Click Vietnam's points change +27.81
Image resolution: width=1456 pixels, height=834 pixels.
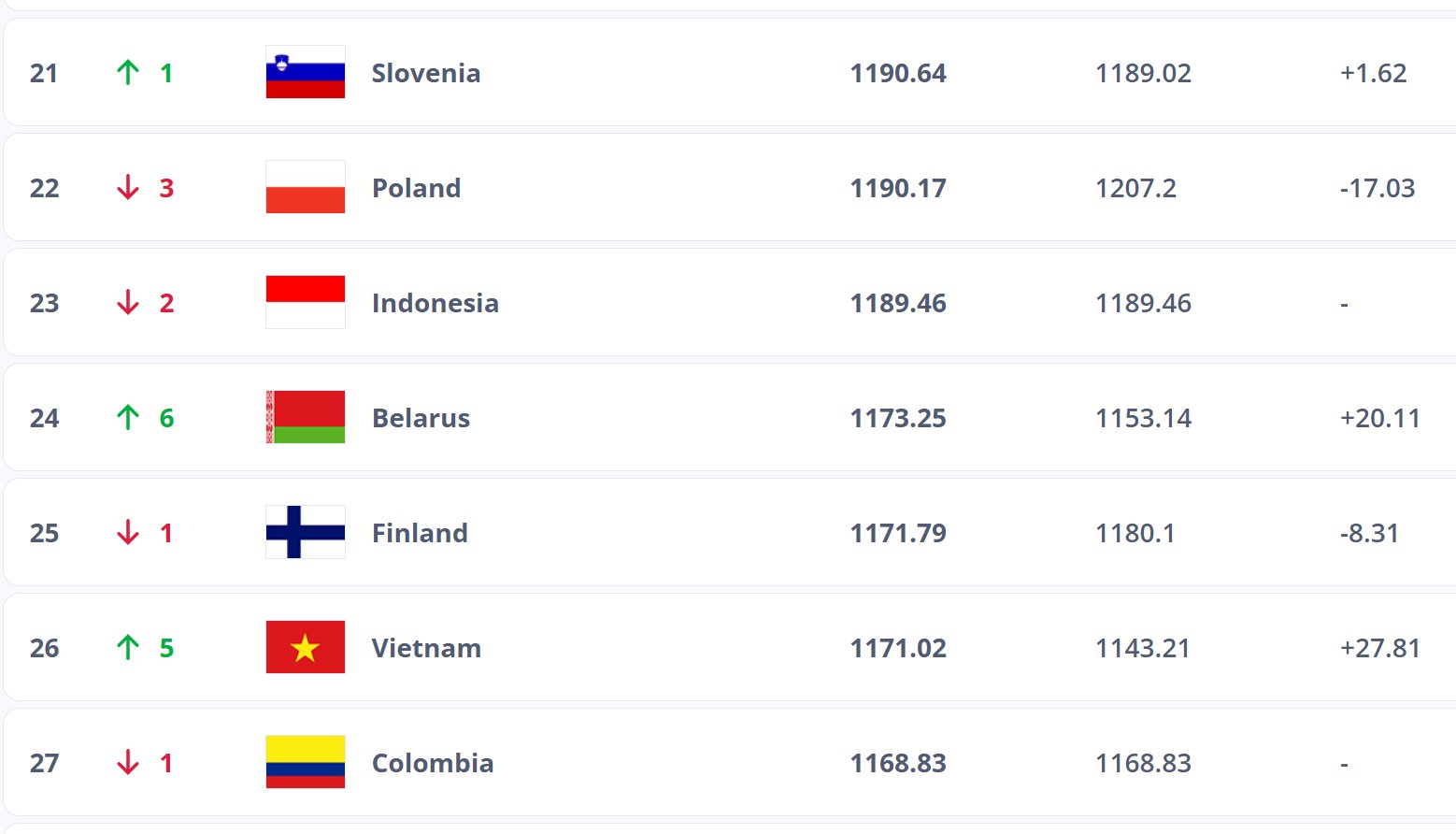(1380, 648)
